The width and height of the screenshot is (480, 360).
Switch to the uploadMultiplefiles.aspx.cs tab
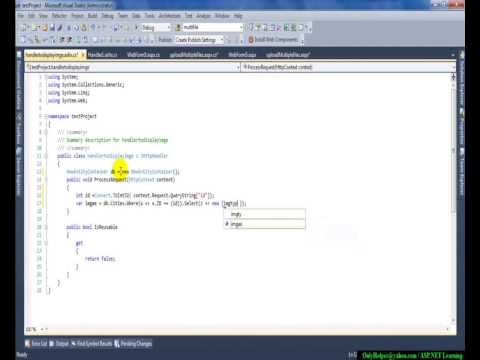click(x=194, y=55)
